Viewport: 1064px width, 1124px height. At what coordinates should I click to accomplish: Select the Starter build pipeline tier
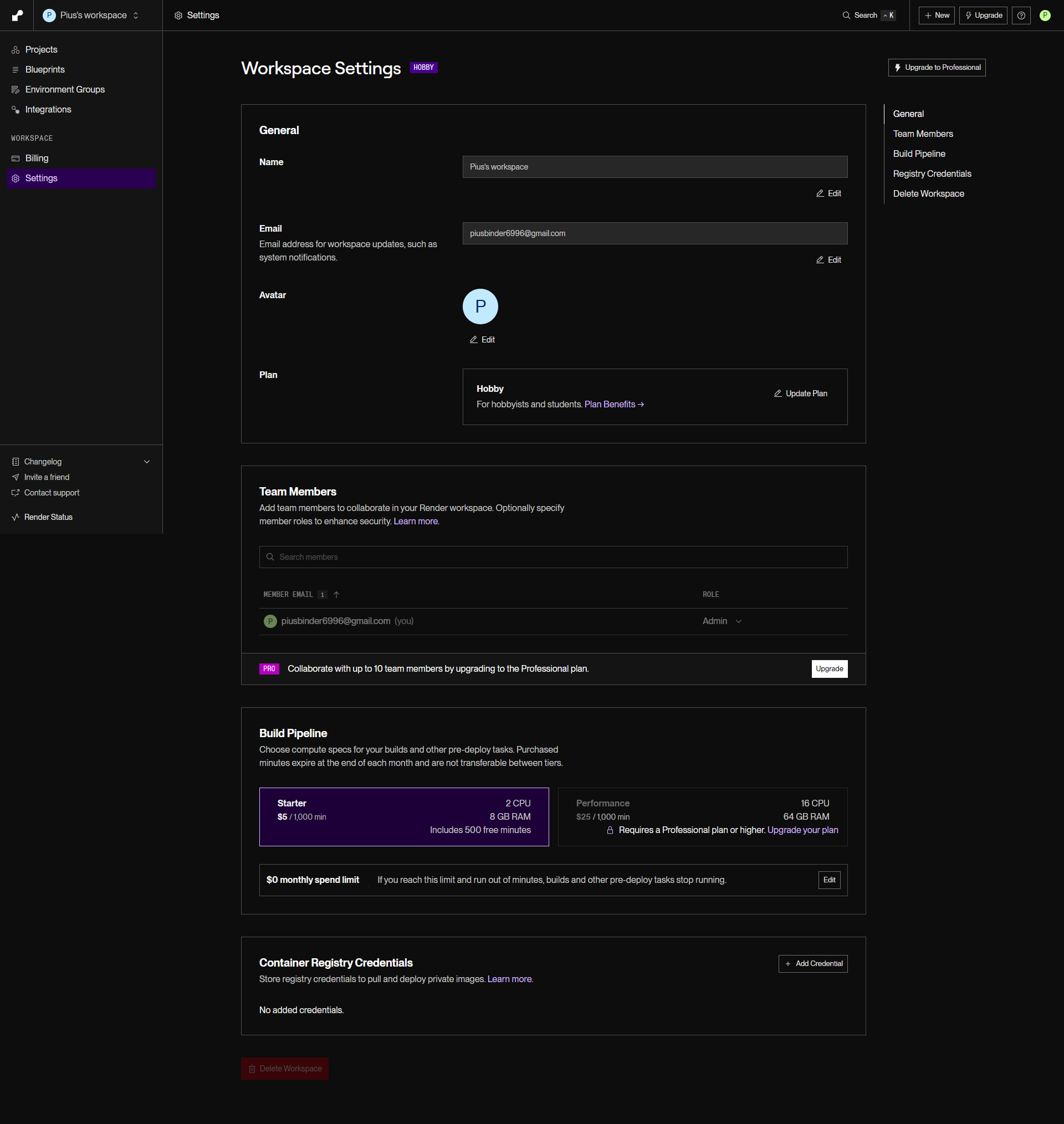pos(403,816)
